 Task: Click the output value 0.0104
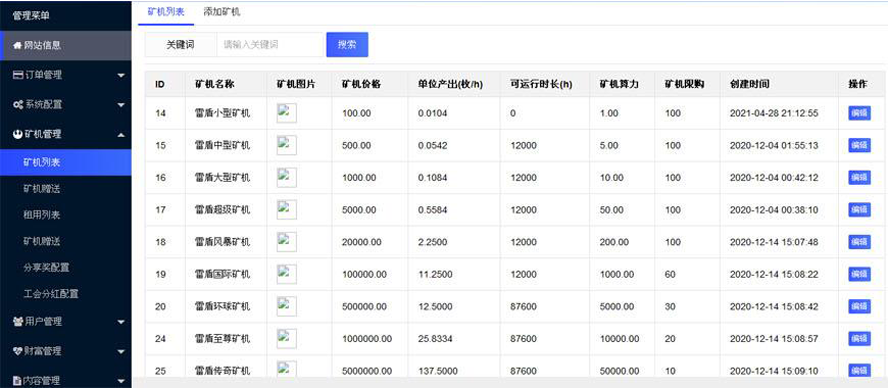pyautogui.click(x=433, y=113)
